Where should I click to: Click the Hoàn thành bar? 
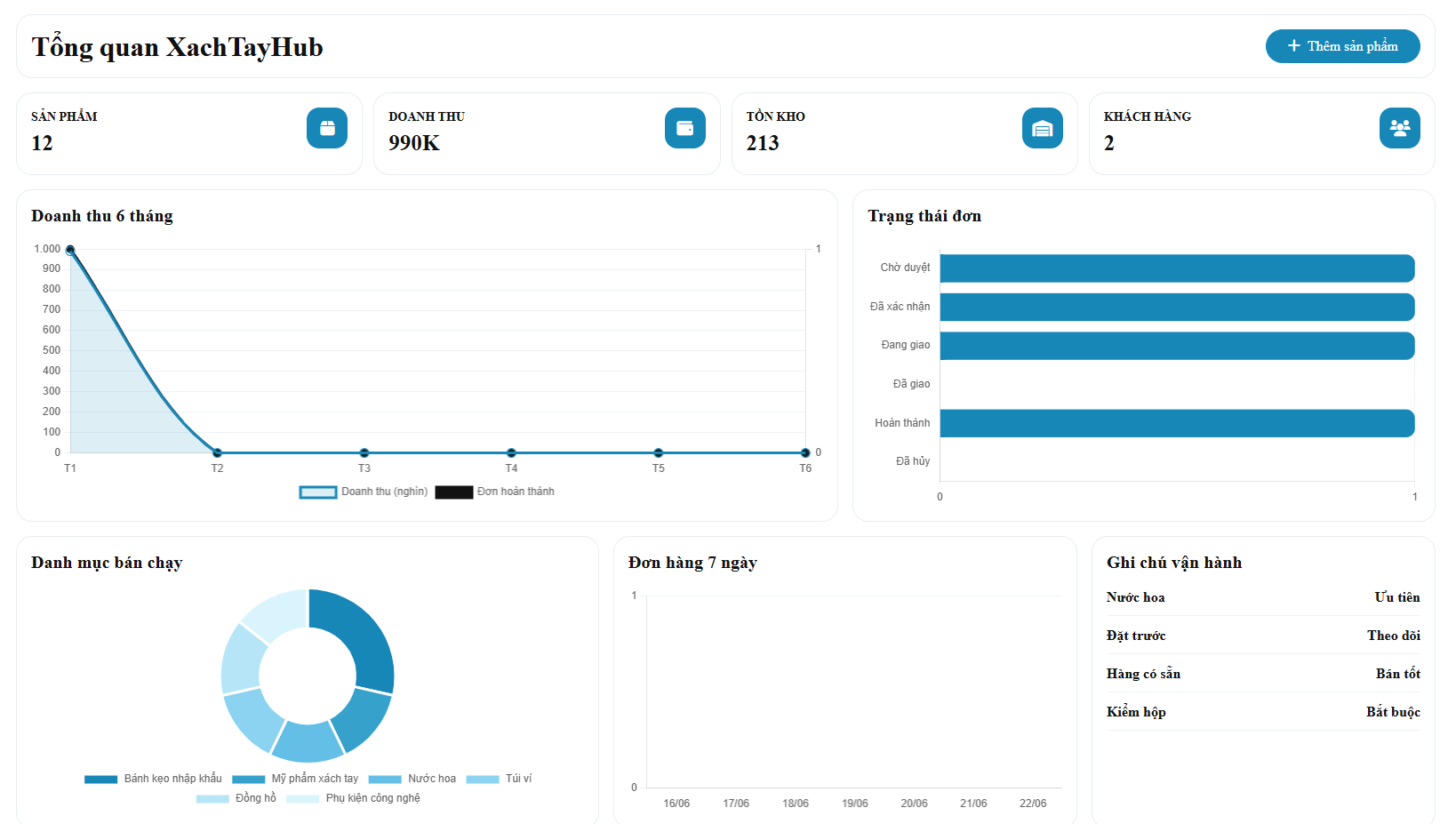1177,423
